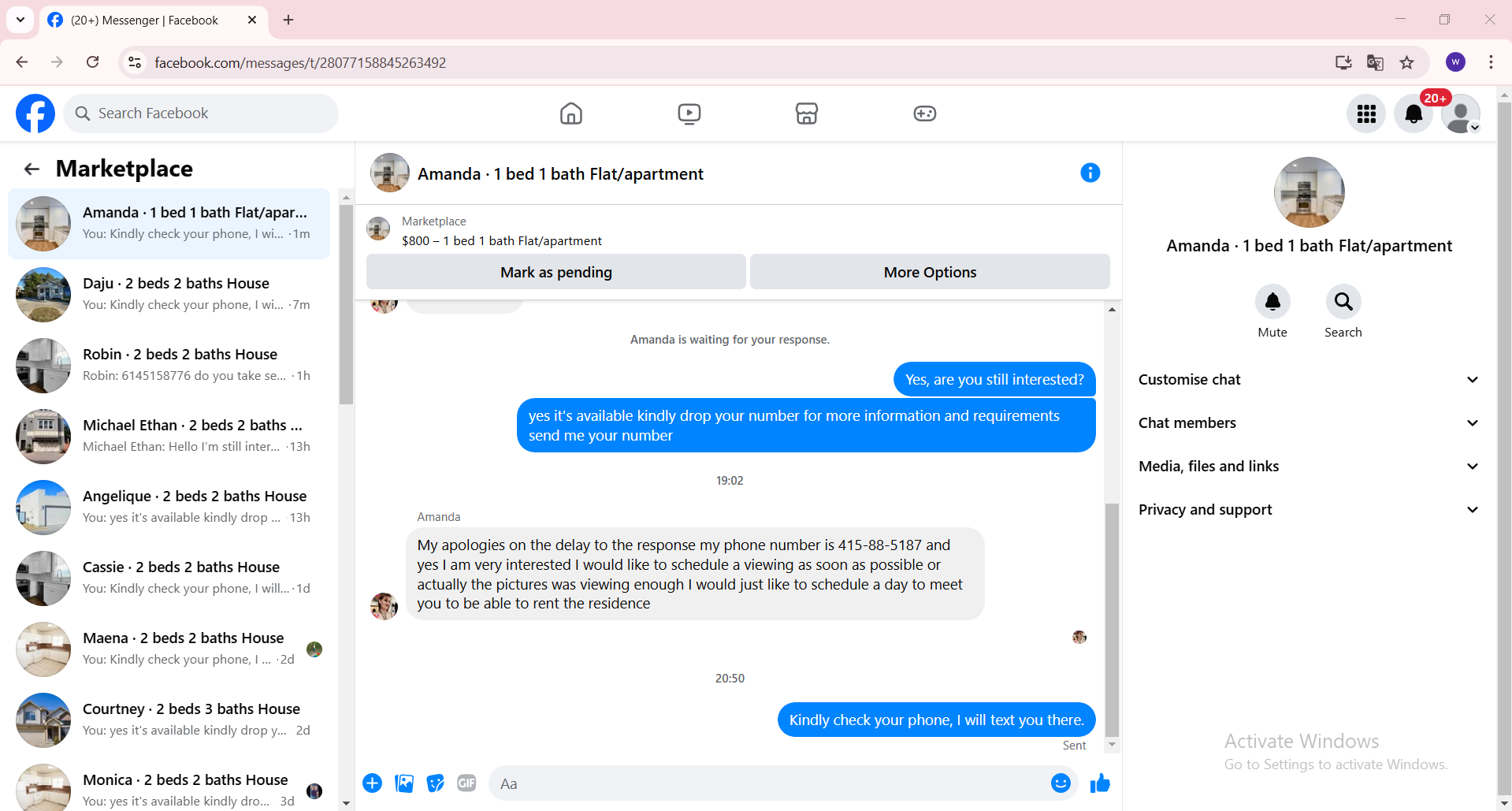The height and width of the screenshot is (811, 1512).
Task: Click Amanda's message with phone number
Action: tap(695, 574)
